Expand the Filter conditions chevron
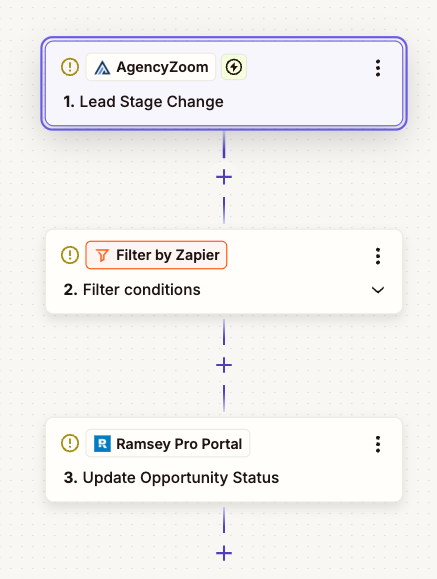The width and height of the screenshot is (437, 579). (378, 290)
